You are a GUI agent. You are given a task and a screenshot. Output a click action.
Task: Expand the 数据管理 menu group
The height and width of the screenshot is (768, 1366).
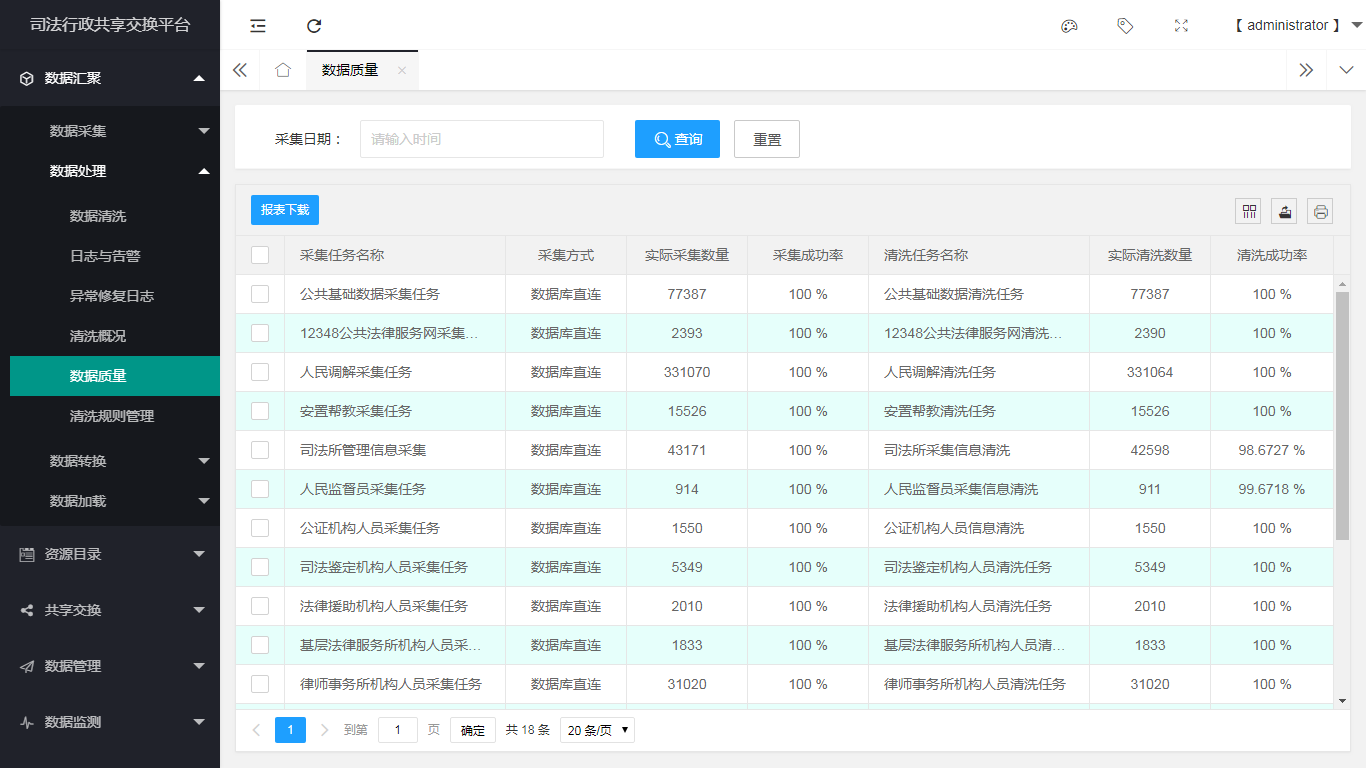199,666
